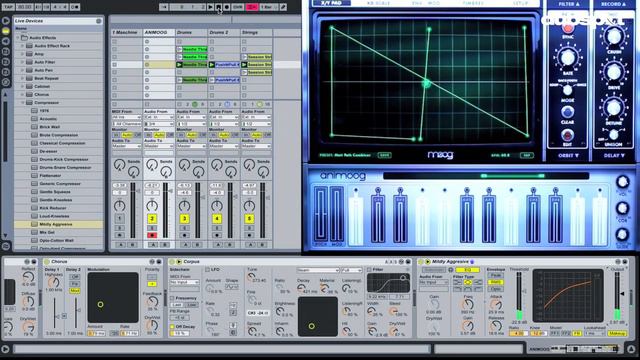Click the DETUNE knob in Animoog
Image resolution: width=640 pixels, height=360 pixels.
[614, 108]
